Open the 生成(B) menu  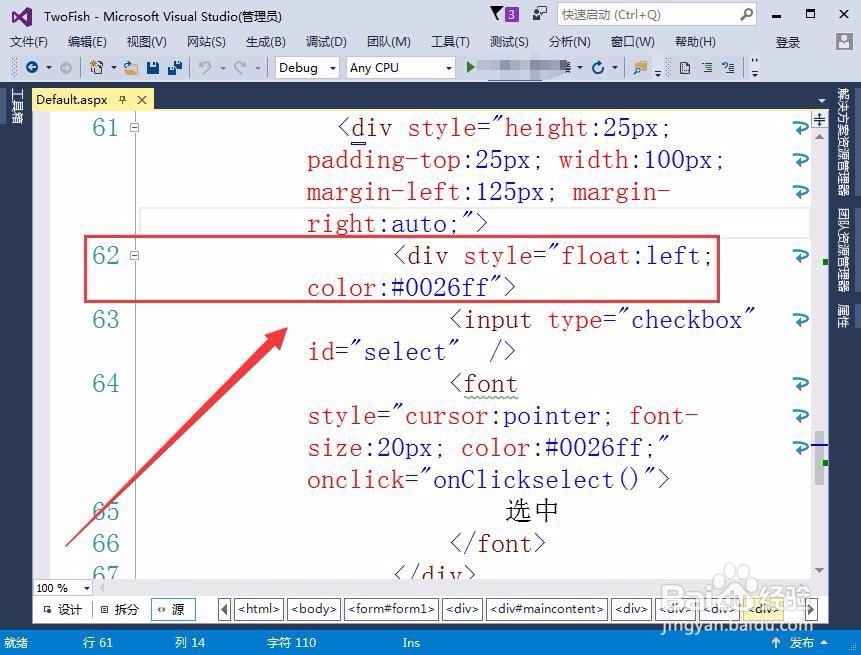click(266, 42)
